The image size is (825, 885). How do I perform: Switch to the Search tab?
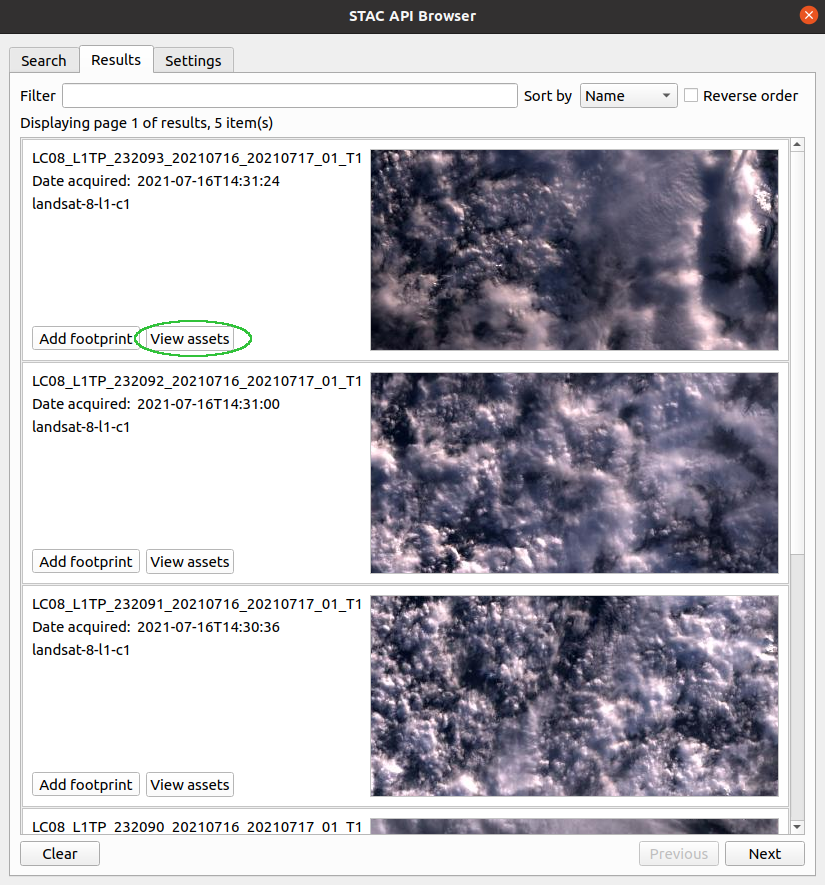click(44, 61)
